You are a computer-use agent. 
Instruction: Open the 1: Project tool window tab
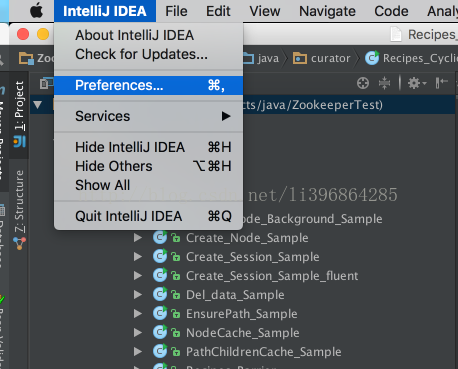[x=19, y=114]
